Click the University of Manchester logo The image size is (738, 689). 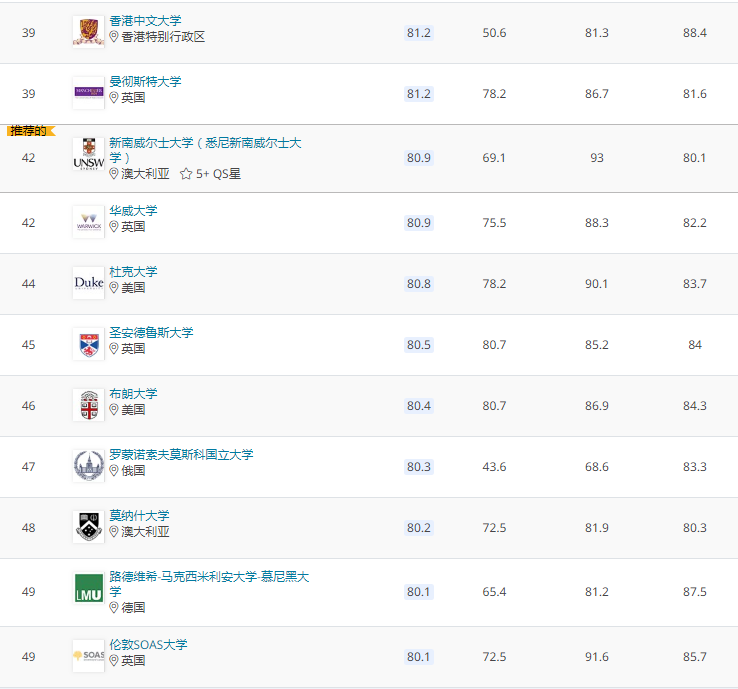click(88, 93)
